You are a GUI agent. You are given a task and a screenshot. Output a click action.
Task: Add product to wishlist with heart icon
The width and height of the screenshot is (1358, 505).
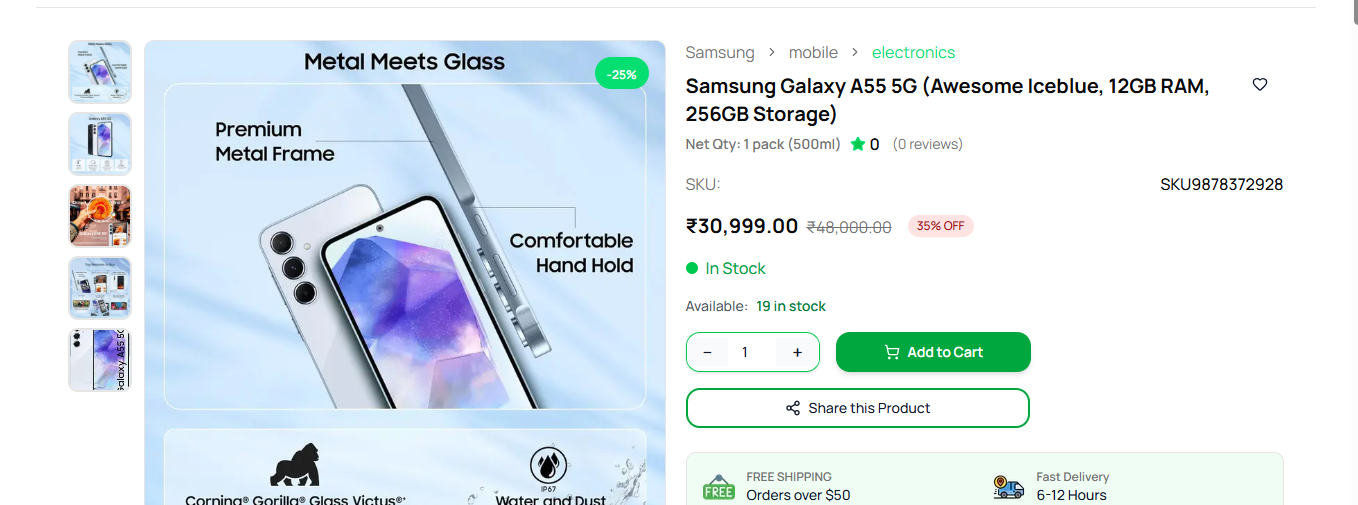(1260, 85)
